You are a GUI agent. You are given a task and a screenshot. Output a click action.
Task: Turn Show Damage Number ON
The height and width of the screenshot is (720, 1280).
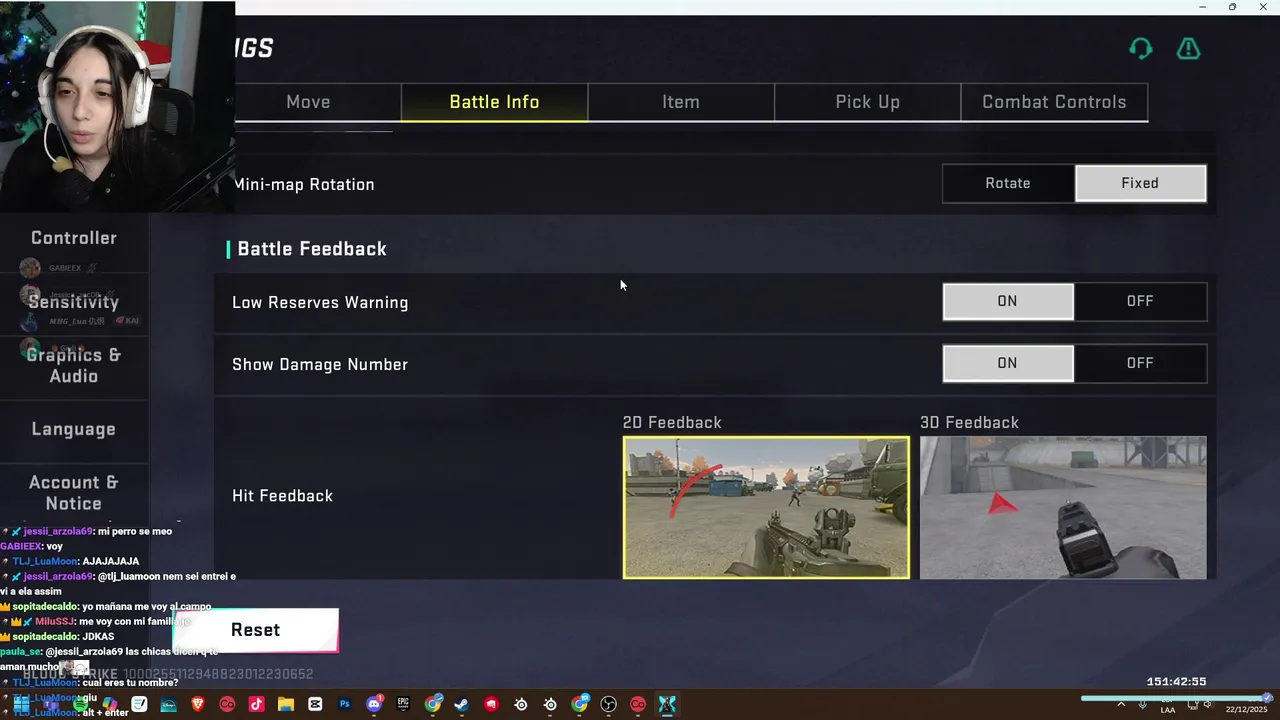coord(1008,363)
